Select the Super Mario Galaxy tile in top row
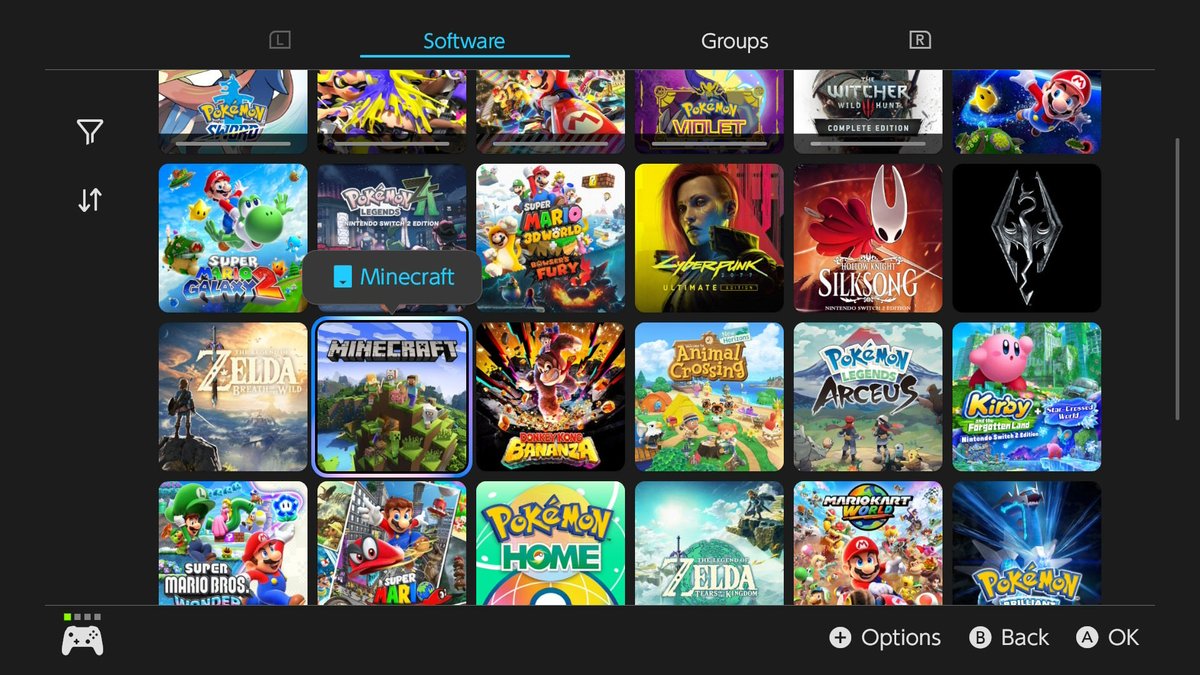Screen dimensions: 1200x675 pyautogui.click(x=1027, y=112)
